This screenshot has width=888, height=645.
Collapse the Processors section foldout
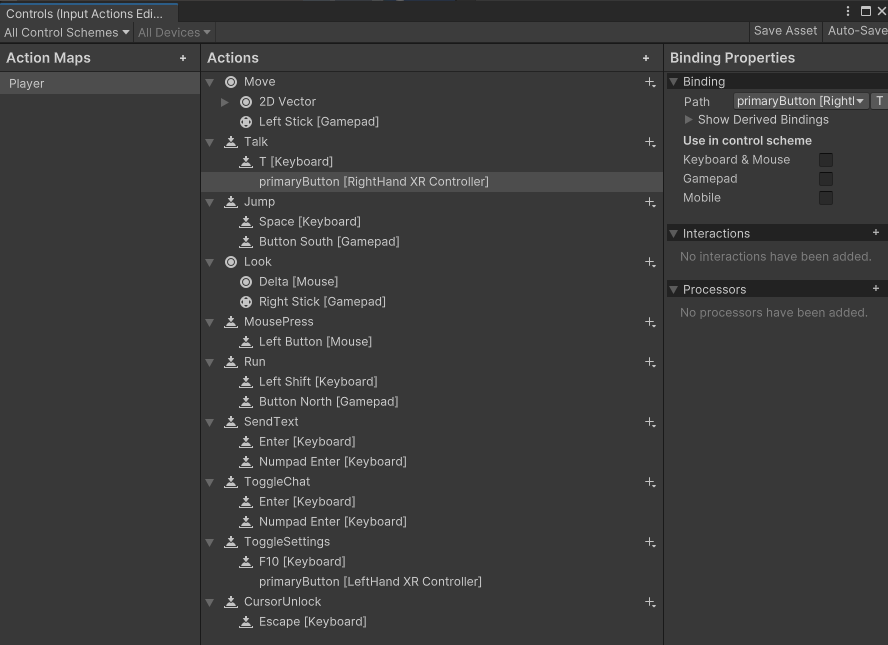pyautogui.click(x=673, y=289)
